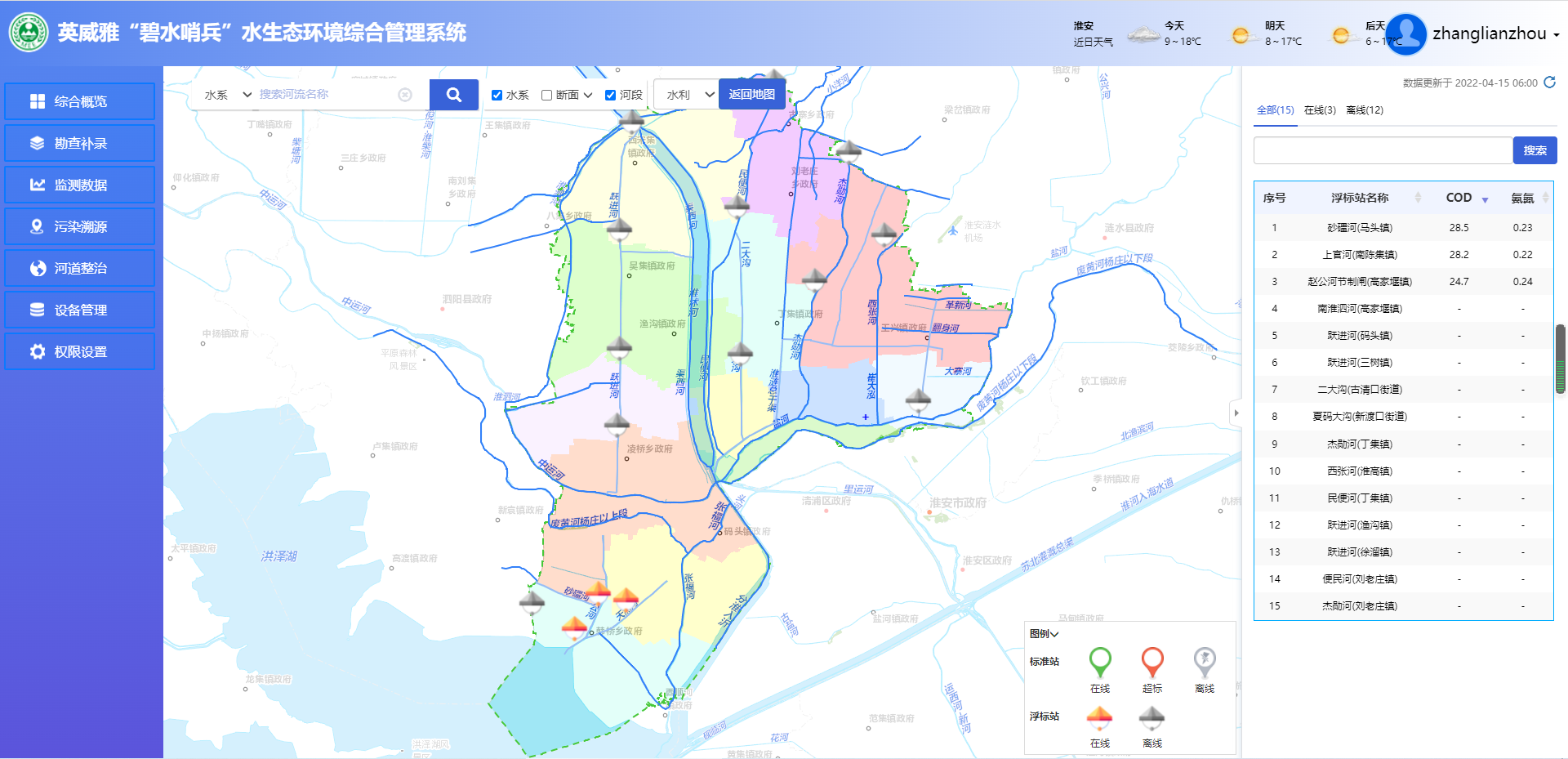Click the 返回地图 button

[751, 95]
